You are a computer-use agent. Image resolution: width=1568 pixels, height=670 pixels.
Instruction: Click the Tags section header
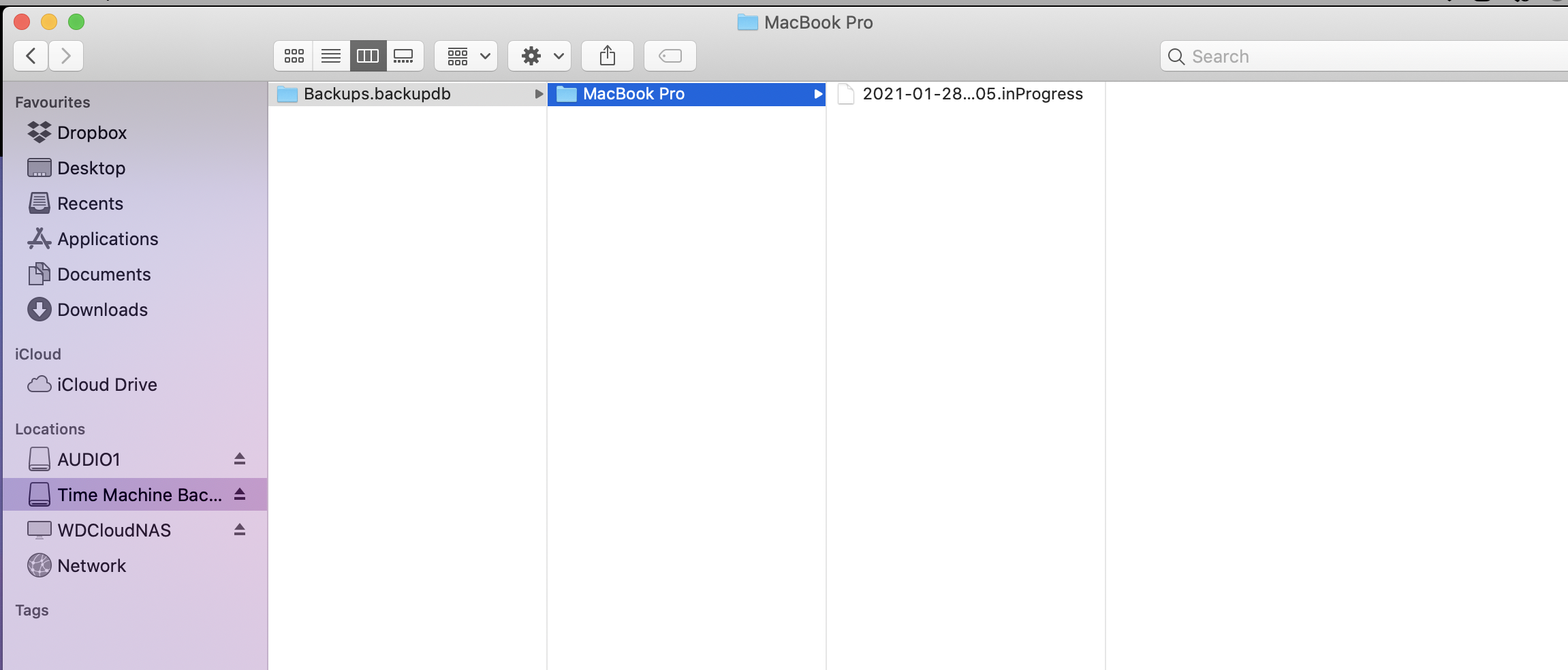point(32,610)
